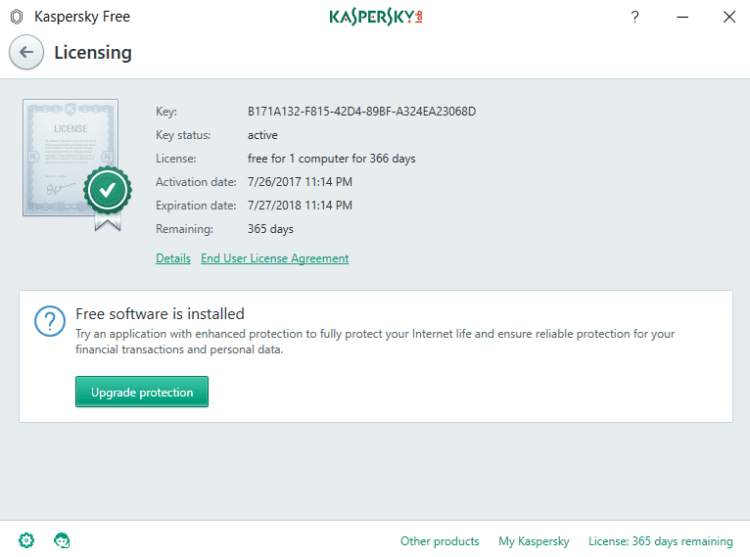The width and height of the screenshot is (750, 557).
Task: Click the 'Licensing' page title
Action: (93, 53)
